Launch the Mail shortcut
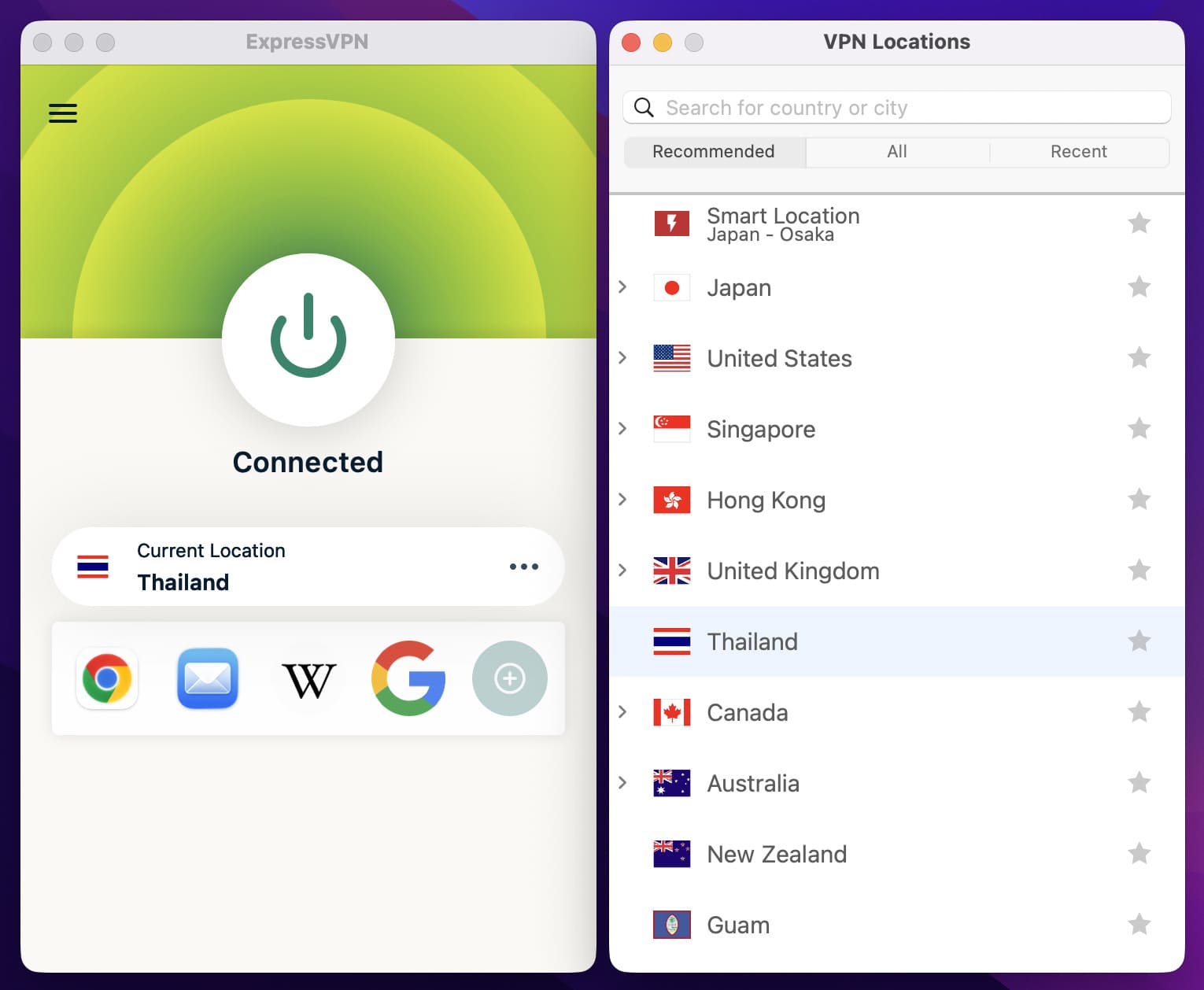 [x=208, y=678]
